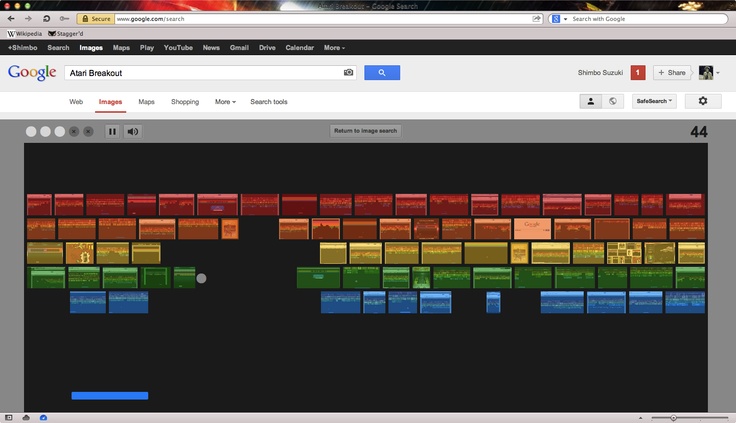Open the SafeSearch dropdown
This screenshot has width=736, height=423.
pos(654,101)
